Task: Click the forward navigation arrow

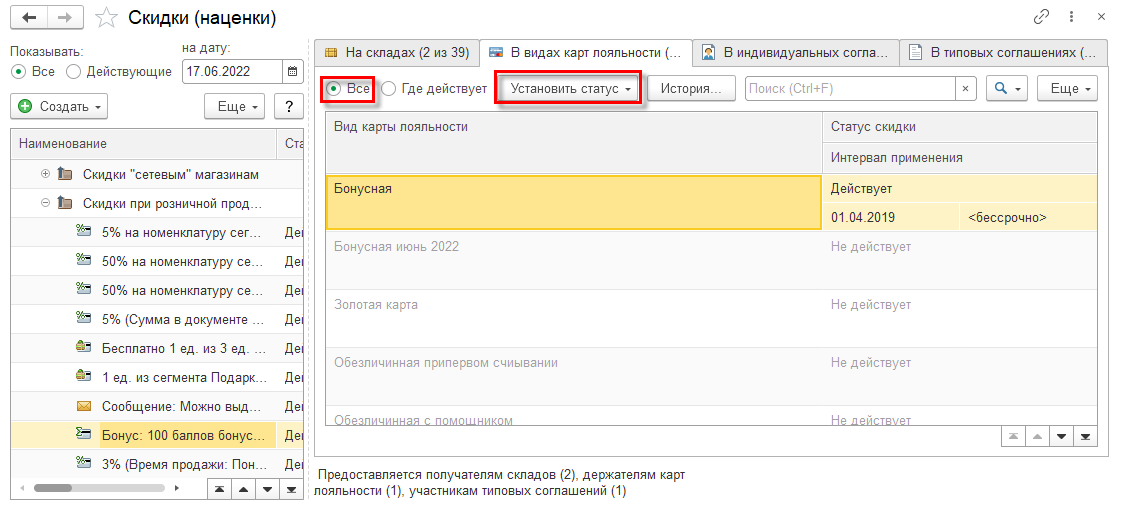Action: click(64, 18)
